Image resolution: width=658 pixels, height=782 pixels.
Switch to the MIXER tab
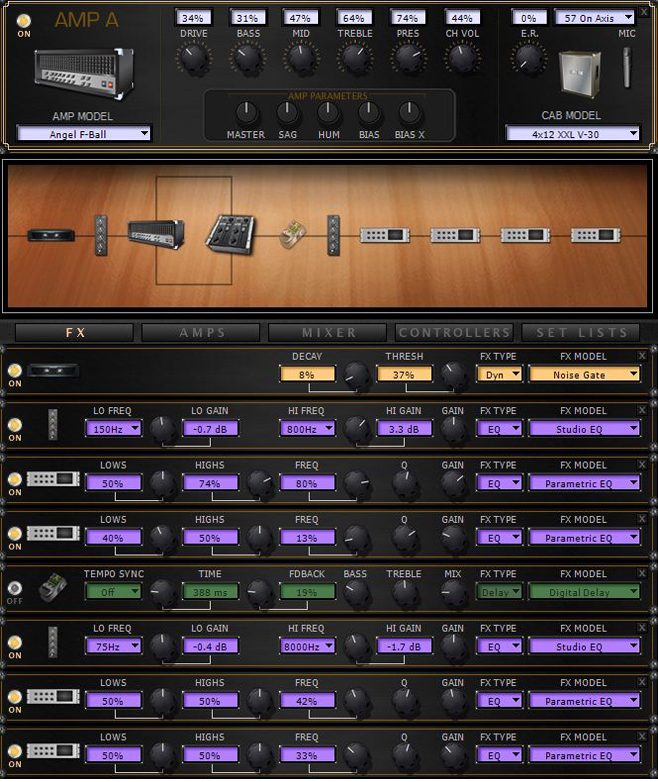pos(328,333)
